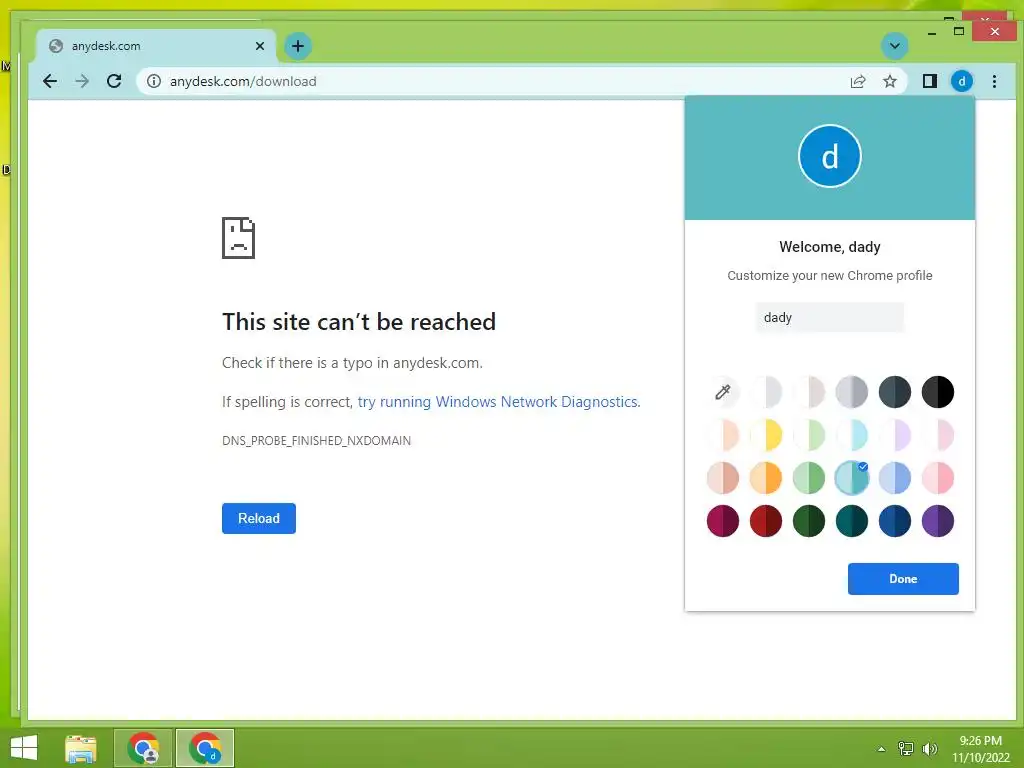This screenshot has width=1024, height=768.
Task: Choose the pale lavender theme swatch
Action: [895, 435]
